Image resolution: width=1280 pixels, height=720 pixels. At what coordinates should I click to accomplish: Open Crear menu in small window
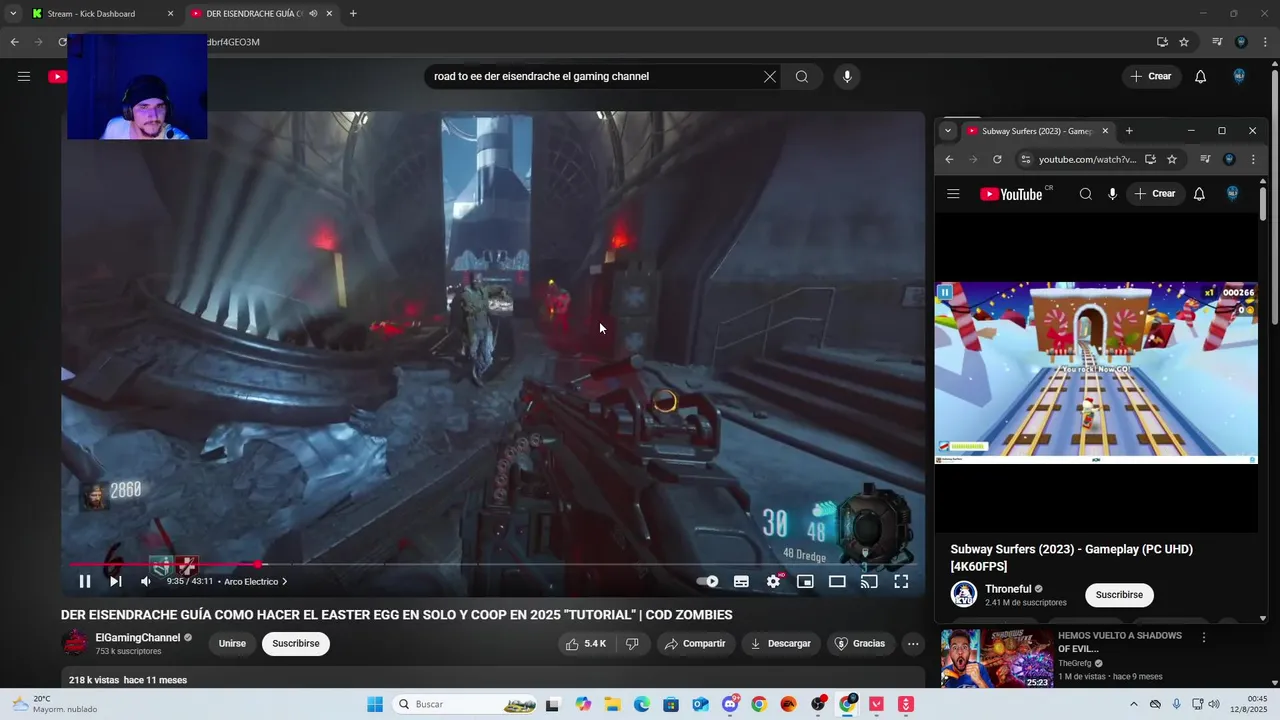[1155, 194]
